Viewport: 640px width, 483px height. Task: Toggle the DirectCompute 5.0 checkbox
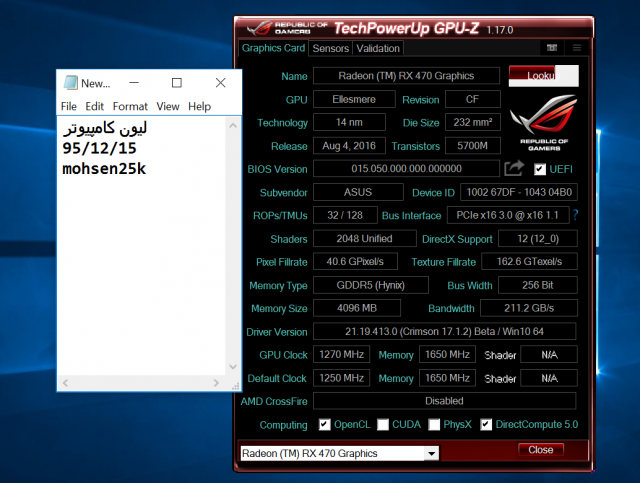coord(486,424)
